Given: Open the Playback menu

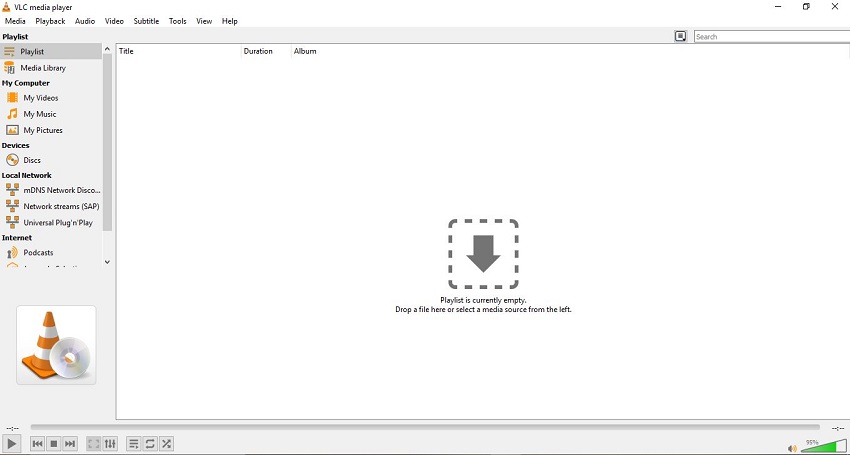Looking at the screenshot, I should click(x=50, y=21).
